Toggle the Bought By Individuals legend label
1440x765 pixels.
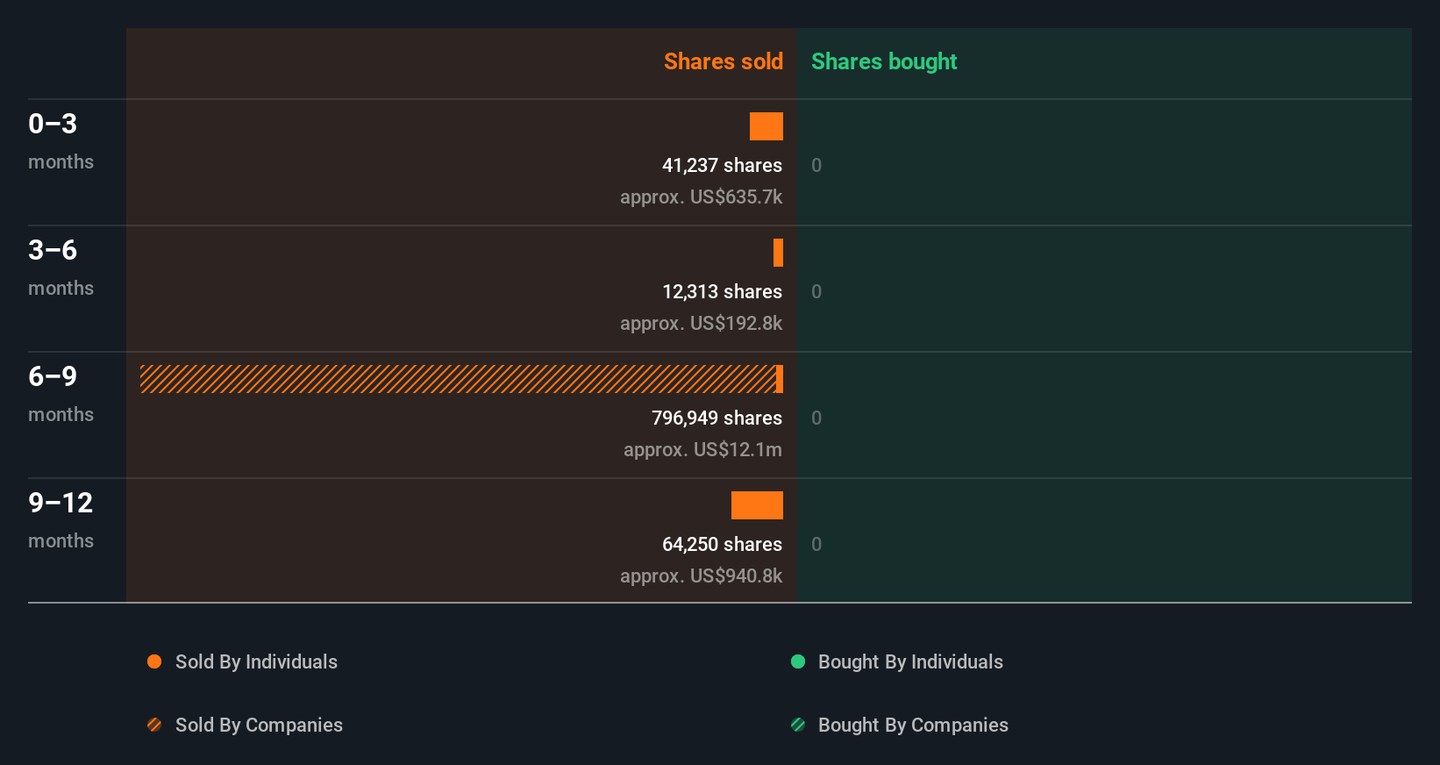(910, 662)
